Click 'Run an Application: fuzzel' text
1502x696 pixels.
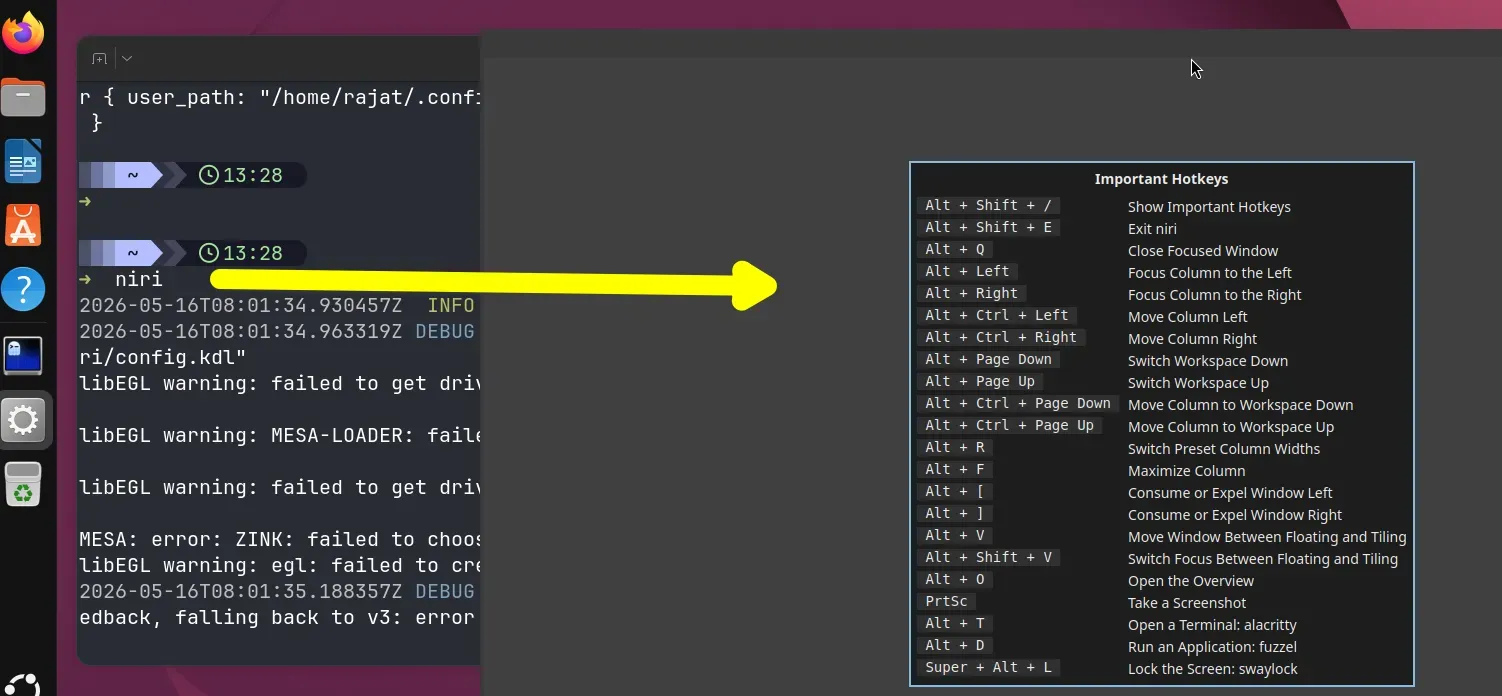pos(1212,647)
